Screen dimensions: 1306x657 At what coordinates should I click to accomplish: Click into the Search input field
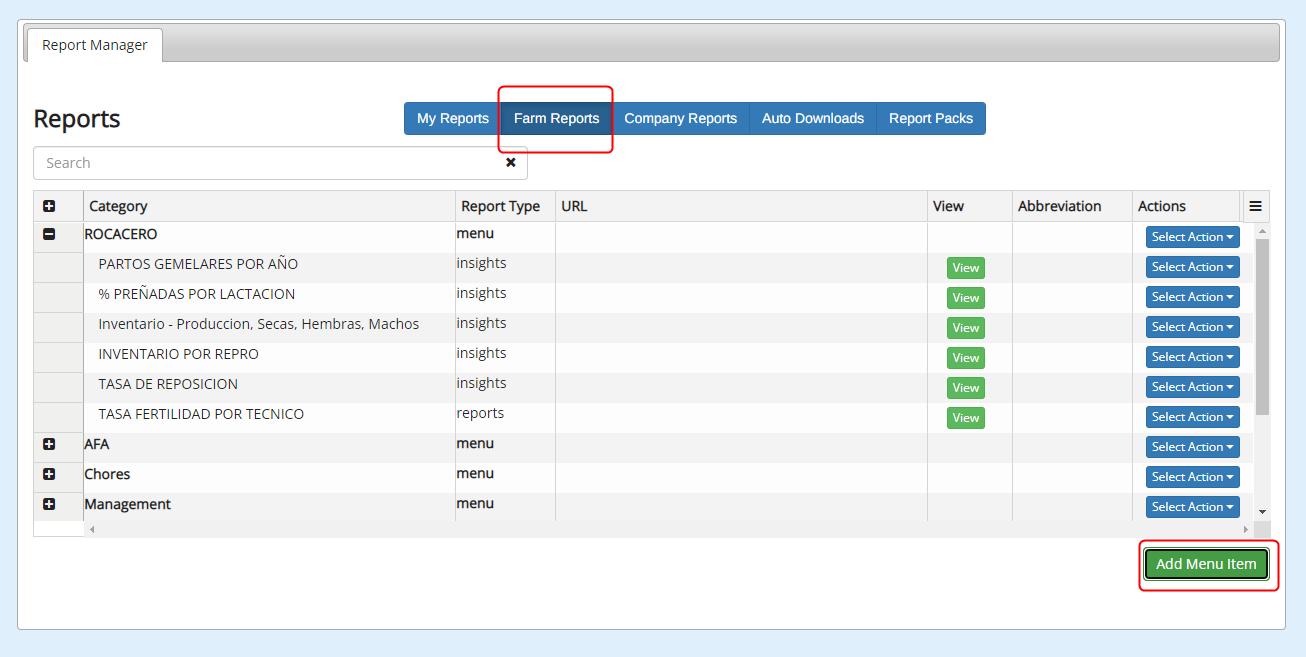[270, 163]
